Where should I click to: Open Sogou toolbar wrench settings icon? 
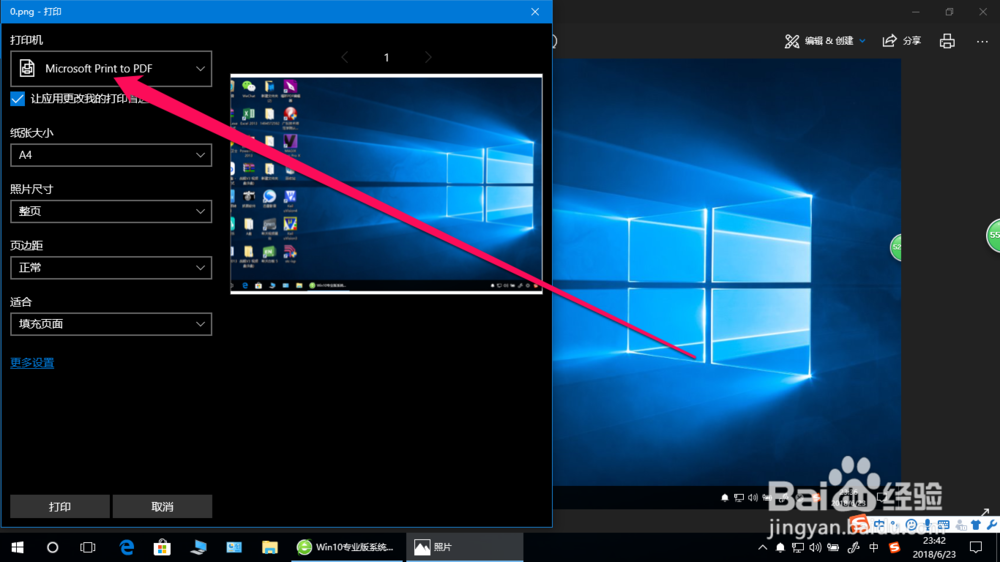[992, 525]
